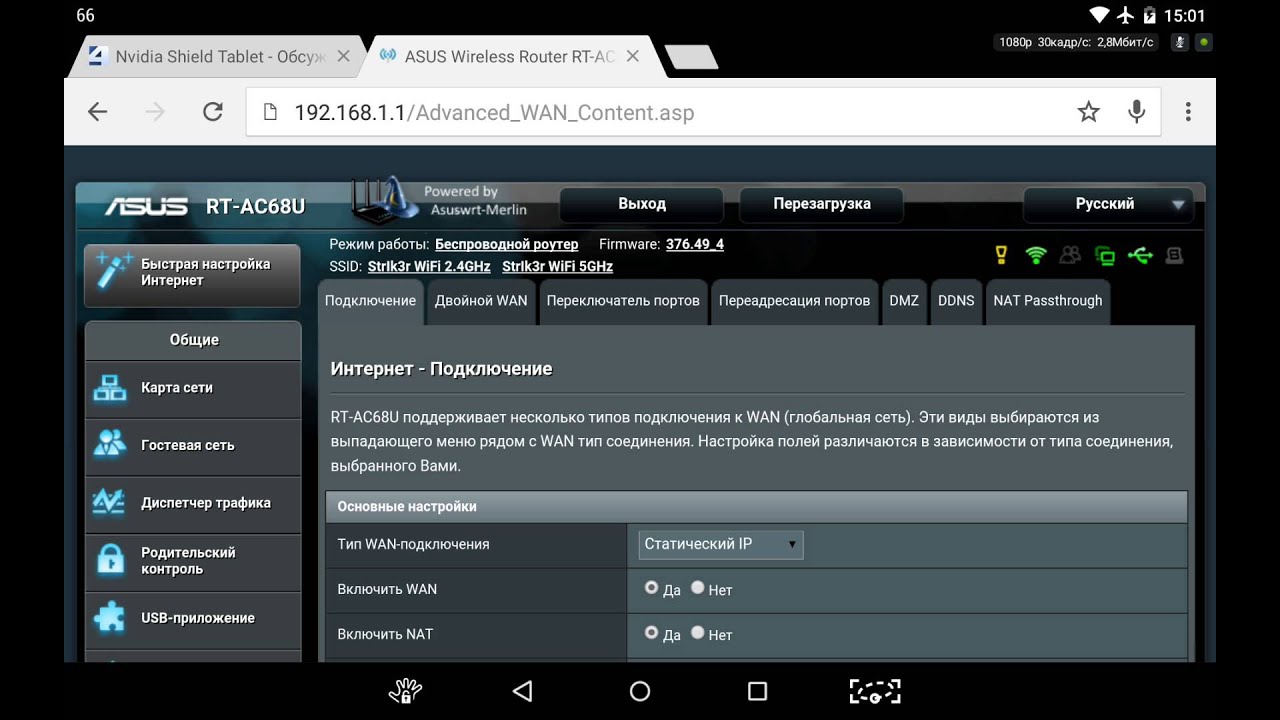The height and width of the screenshot is (720, 1280).
Task: Switch to the Переключатель портов tab
Action: pyautogui.click(x=623, y=301)
